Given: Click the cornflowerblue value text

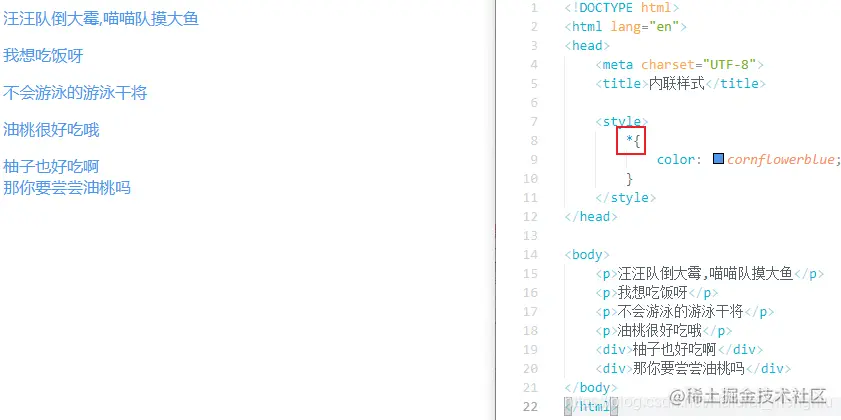Looking at the screenshot, I should pos(780,159).
